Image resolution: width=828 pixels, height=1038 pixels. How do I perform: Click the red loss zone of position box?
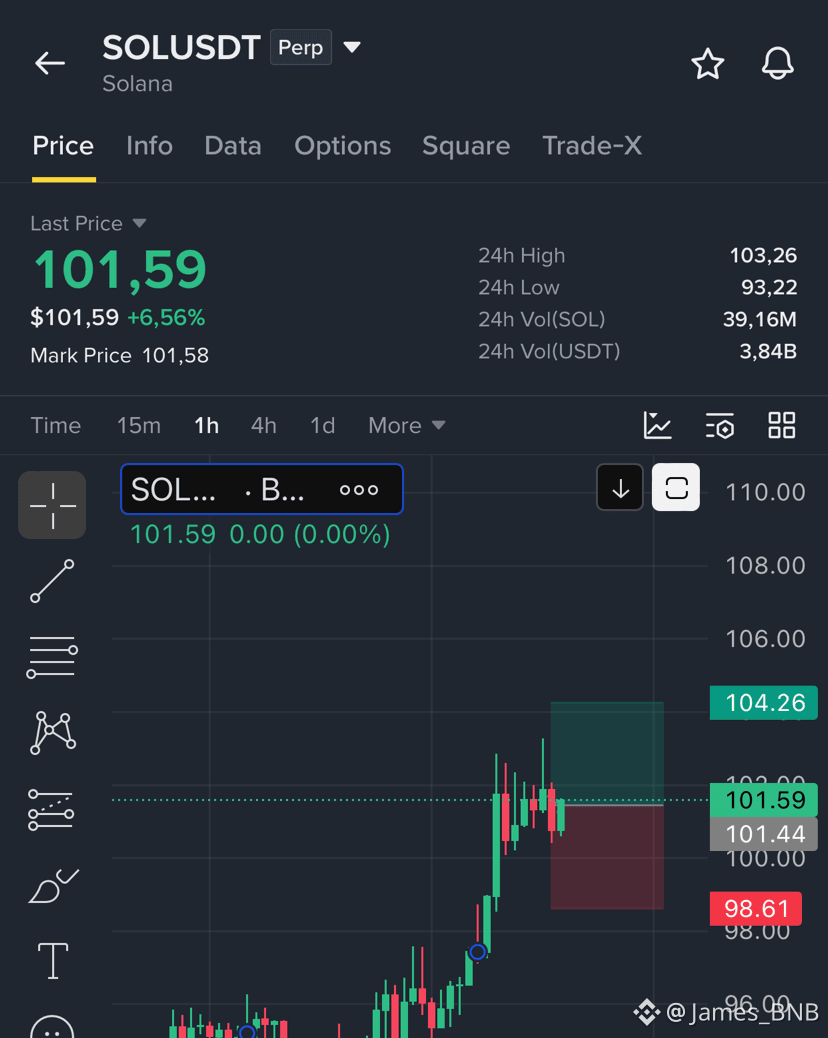(x=607, y=857)
